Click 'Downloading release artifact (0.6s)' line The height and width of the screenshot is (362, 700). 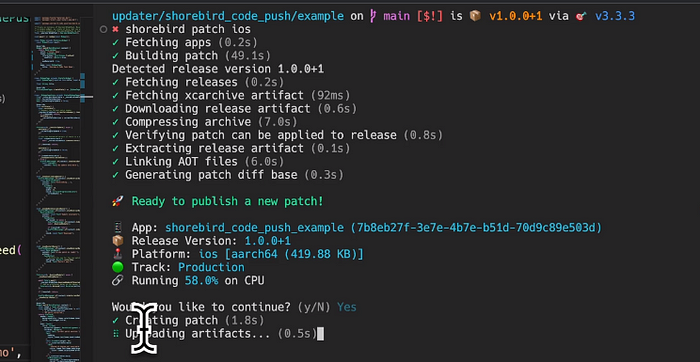pyautogui.click(x=234, y=108)
